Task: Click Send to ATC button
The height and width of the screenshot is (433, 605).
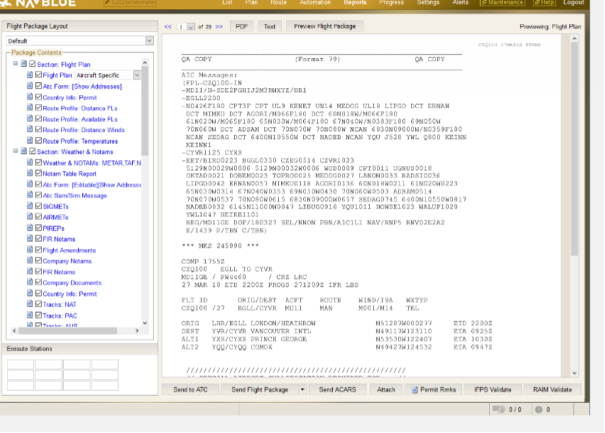Action: coord(191,389)
